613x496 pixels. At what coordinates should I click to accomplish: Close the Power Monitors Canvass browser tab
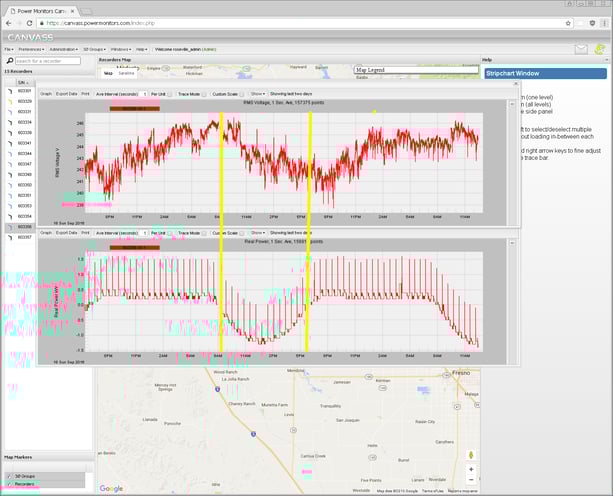(72, 11)
